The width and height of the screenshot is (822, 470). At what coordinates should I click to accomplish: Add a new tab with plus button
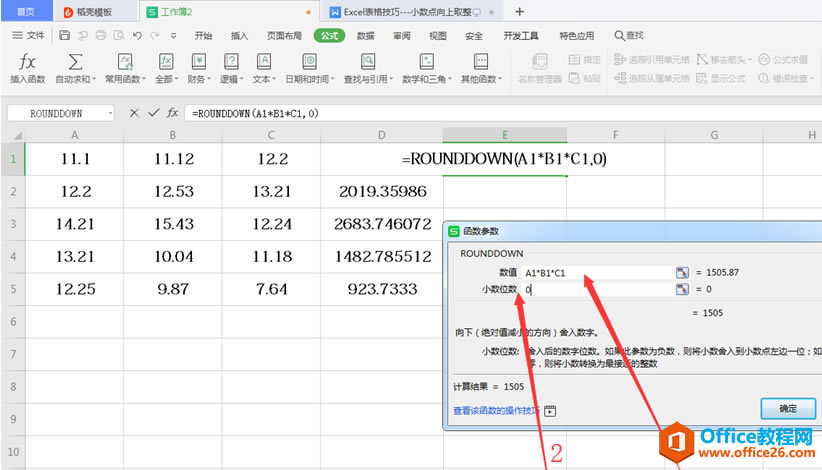(520, 12)
